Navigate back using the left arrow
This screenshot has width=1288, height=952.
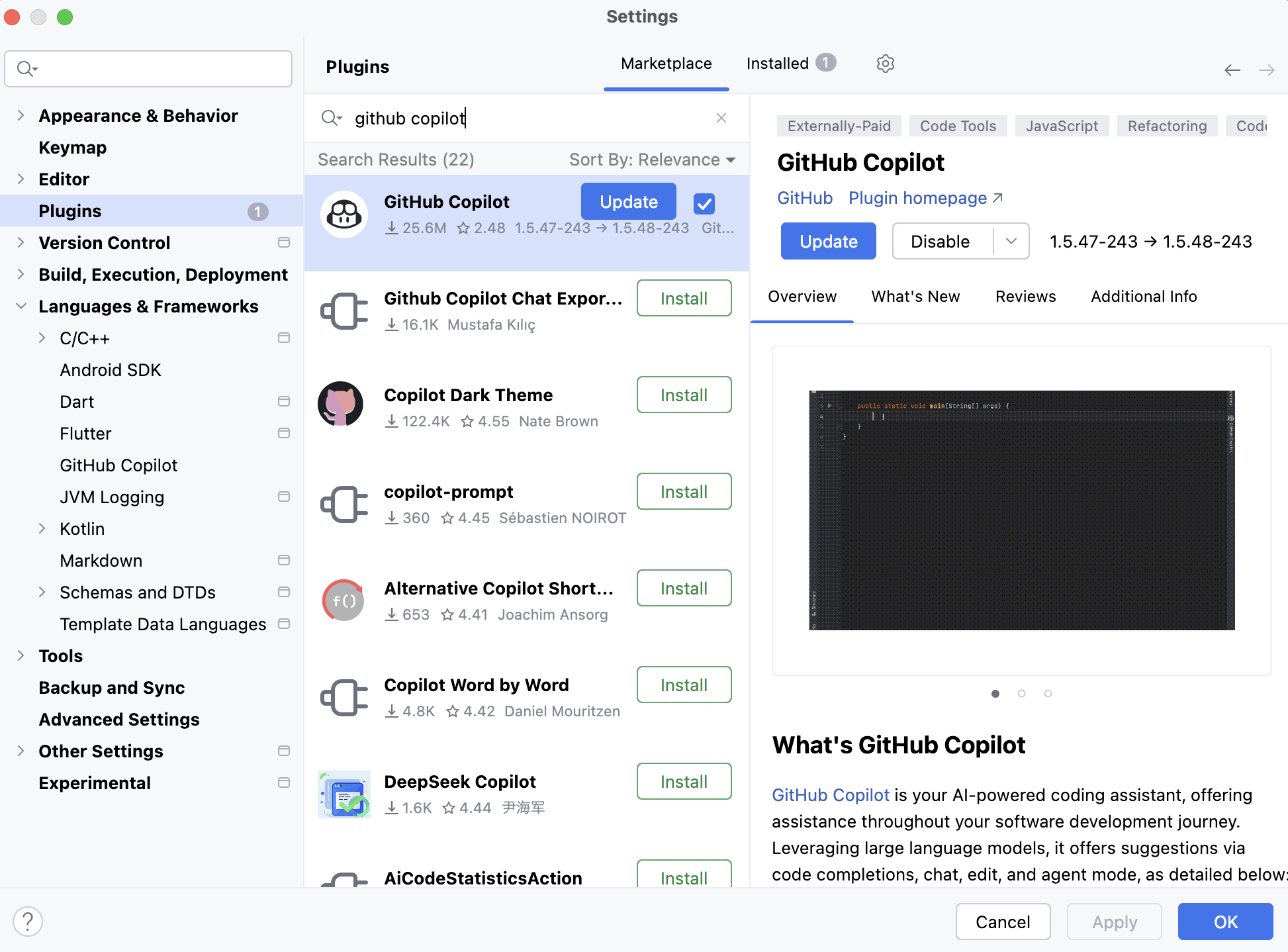point(1232,70)
